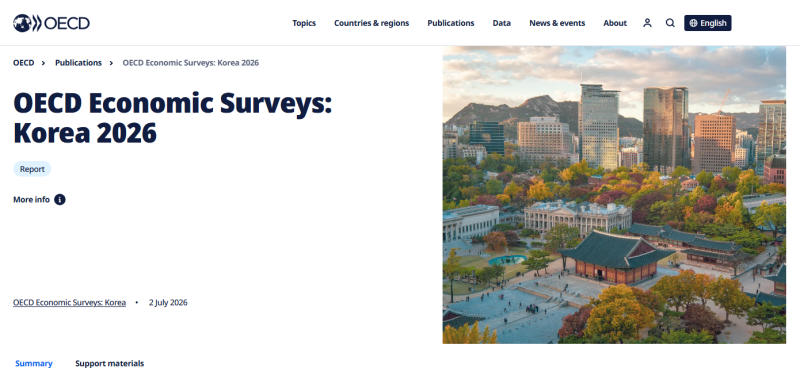
Task: Open the user account icon
Action: [x=647, y=23]
